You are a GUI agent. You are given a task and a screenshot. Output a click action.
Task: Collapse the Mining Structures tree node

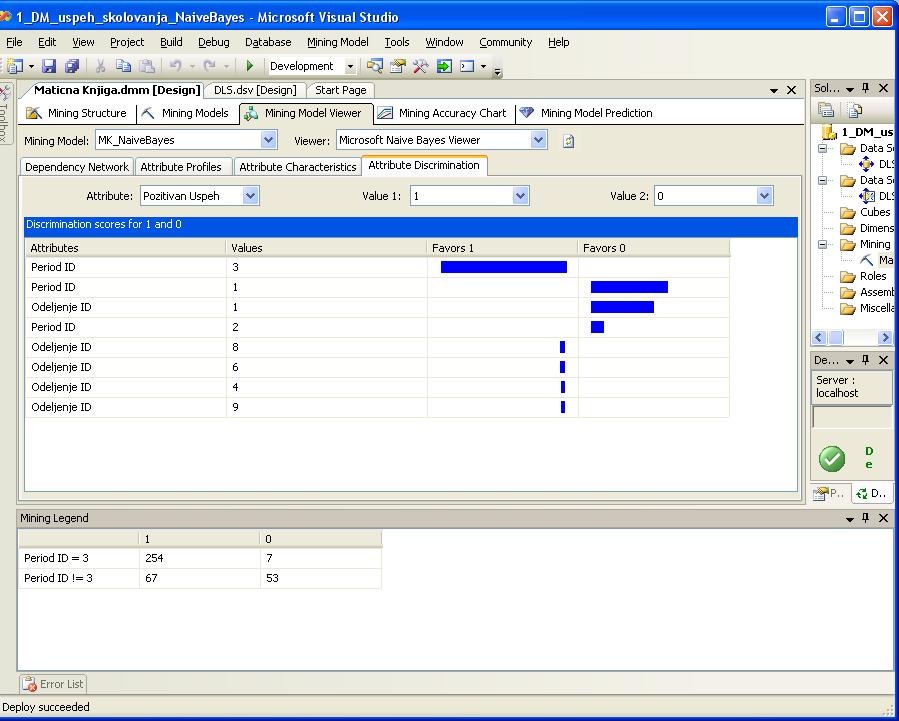pyautogui.click(x=823, y=245)
